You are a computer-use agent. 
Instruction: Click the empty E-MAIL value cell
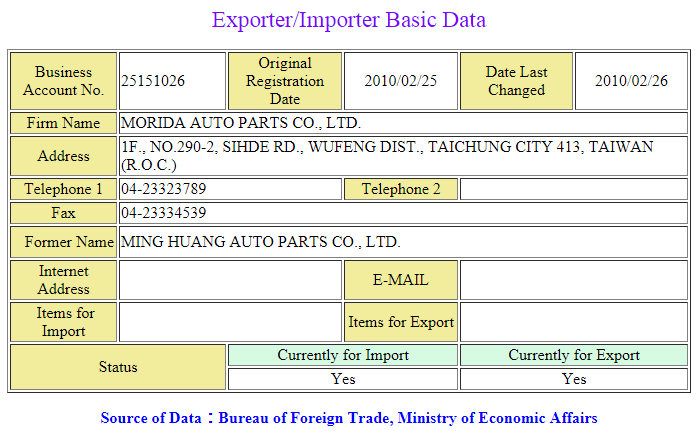(x=574, y=280)
